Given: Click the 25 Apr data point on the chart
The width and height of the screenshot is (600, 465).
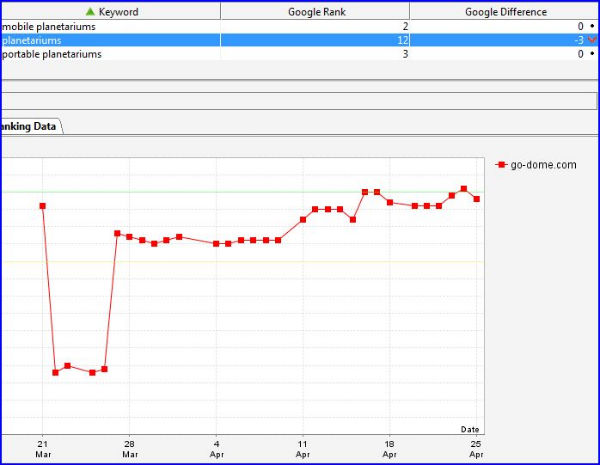Looking at the screenshot, I should 476,199.
